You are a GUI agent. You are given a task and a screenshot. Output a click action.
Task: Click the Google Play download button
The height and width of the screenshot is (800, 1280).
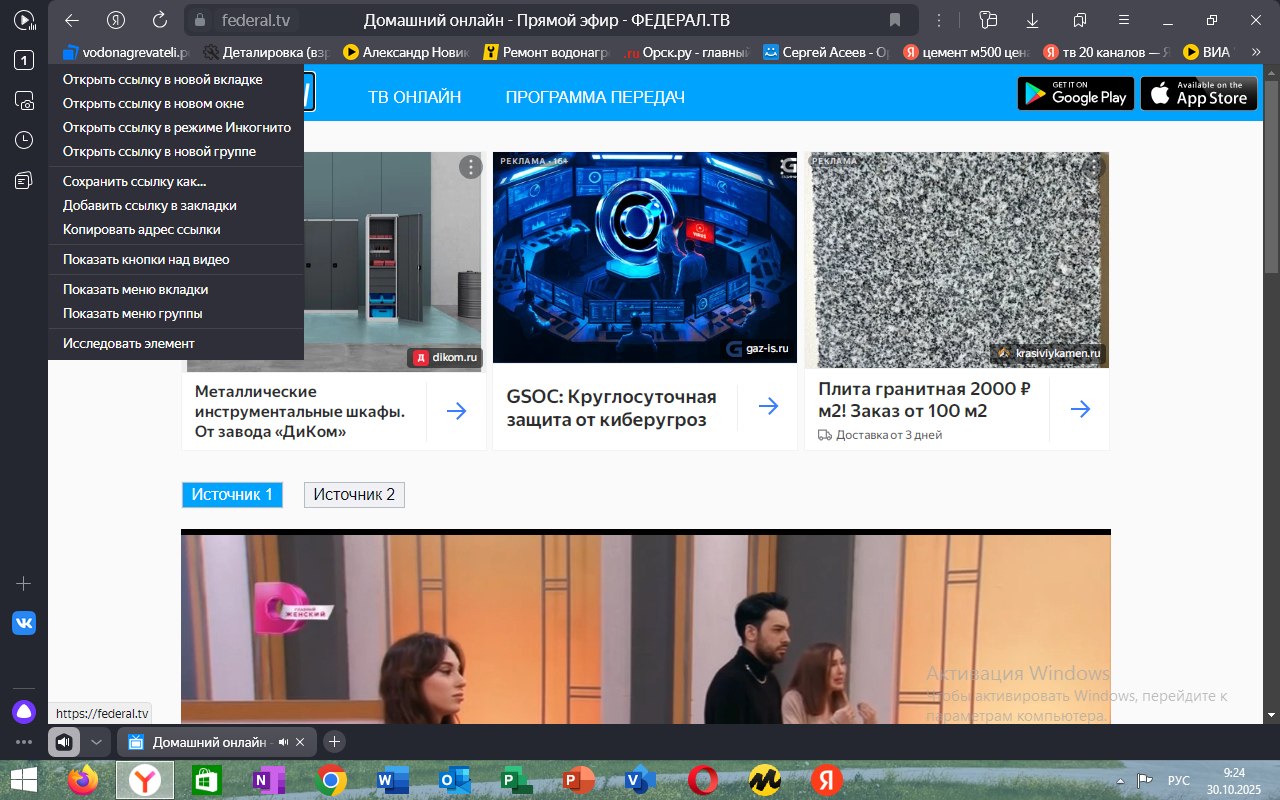[1075, 93]
